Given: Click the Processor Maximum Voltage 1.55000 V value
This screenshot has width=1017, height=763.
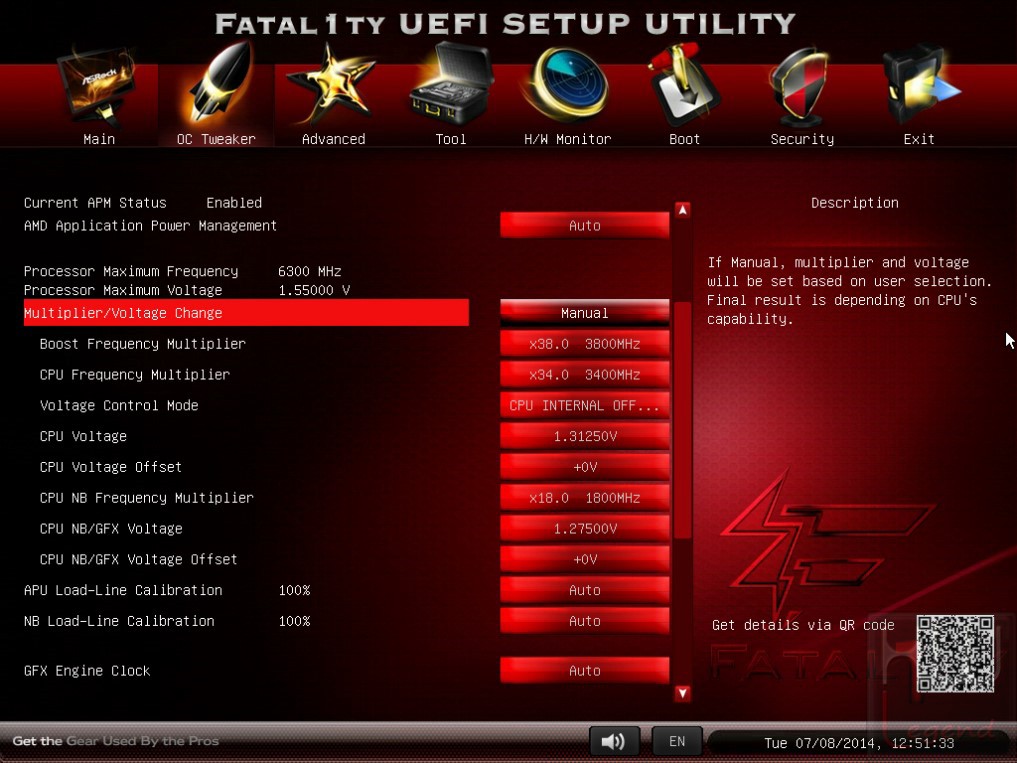Looking at the screenshot, I should click(x=314, y=290).
